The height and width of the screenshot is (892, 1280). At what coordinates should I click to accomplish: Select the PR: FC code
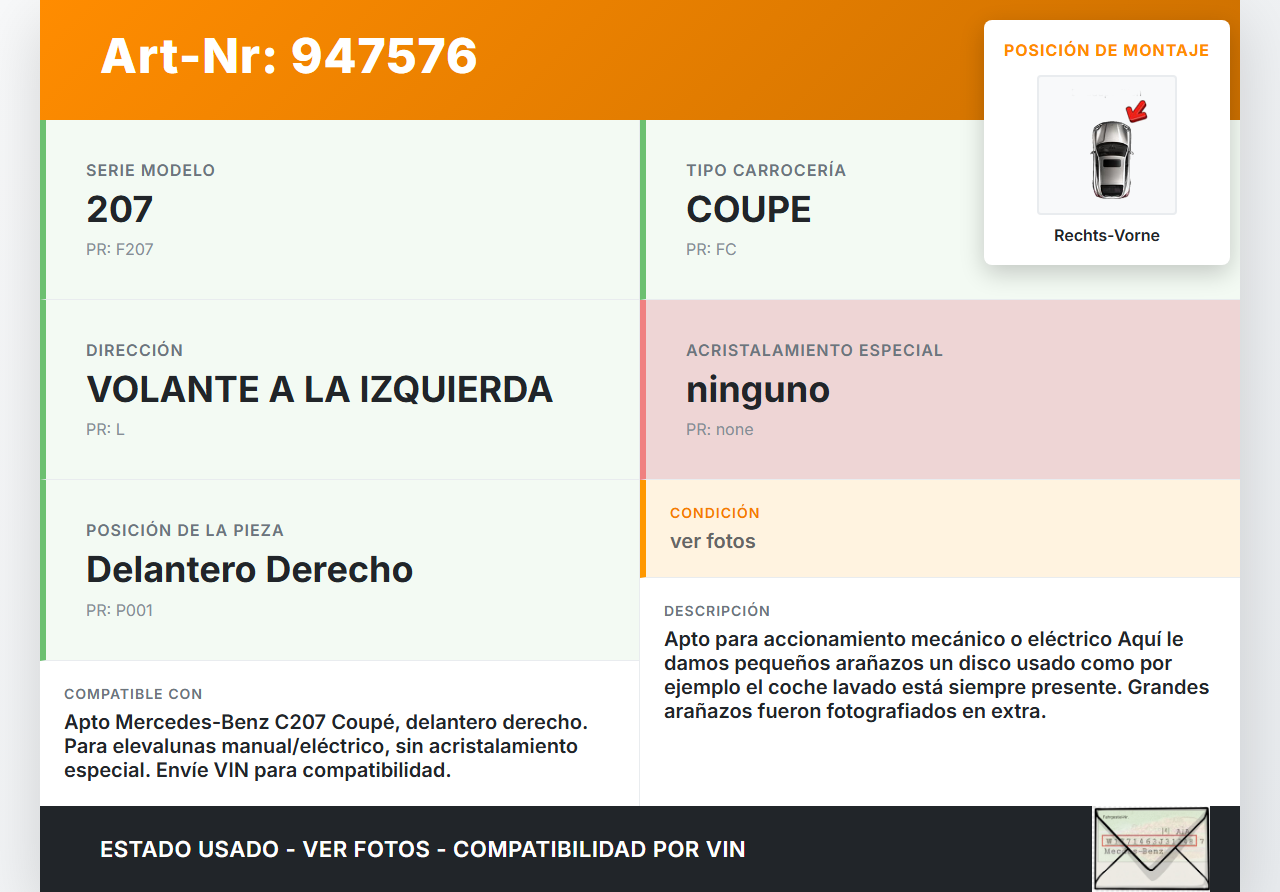click(x=711, y=249)
